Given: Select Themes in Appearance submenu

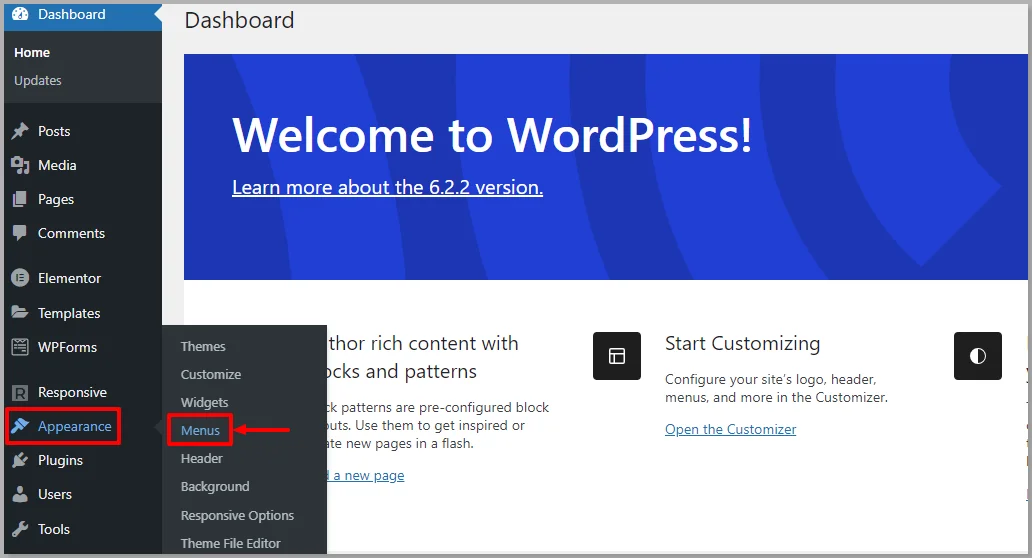Looking at the screenshot, I should coord(203,346).
